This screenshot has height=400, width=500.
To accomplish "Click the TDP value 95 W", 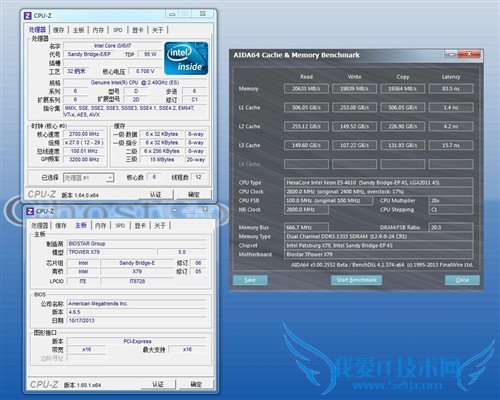I will click(x=150, y=54).
